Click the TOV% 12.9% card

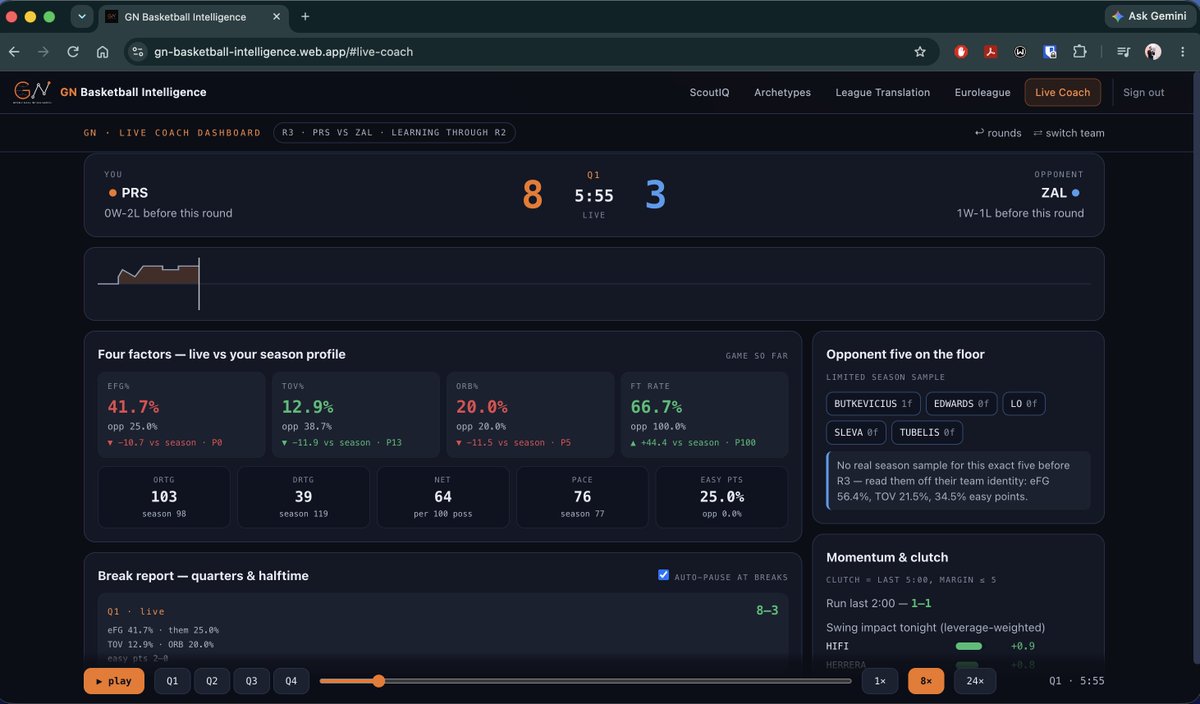pos(356,415)
